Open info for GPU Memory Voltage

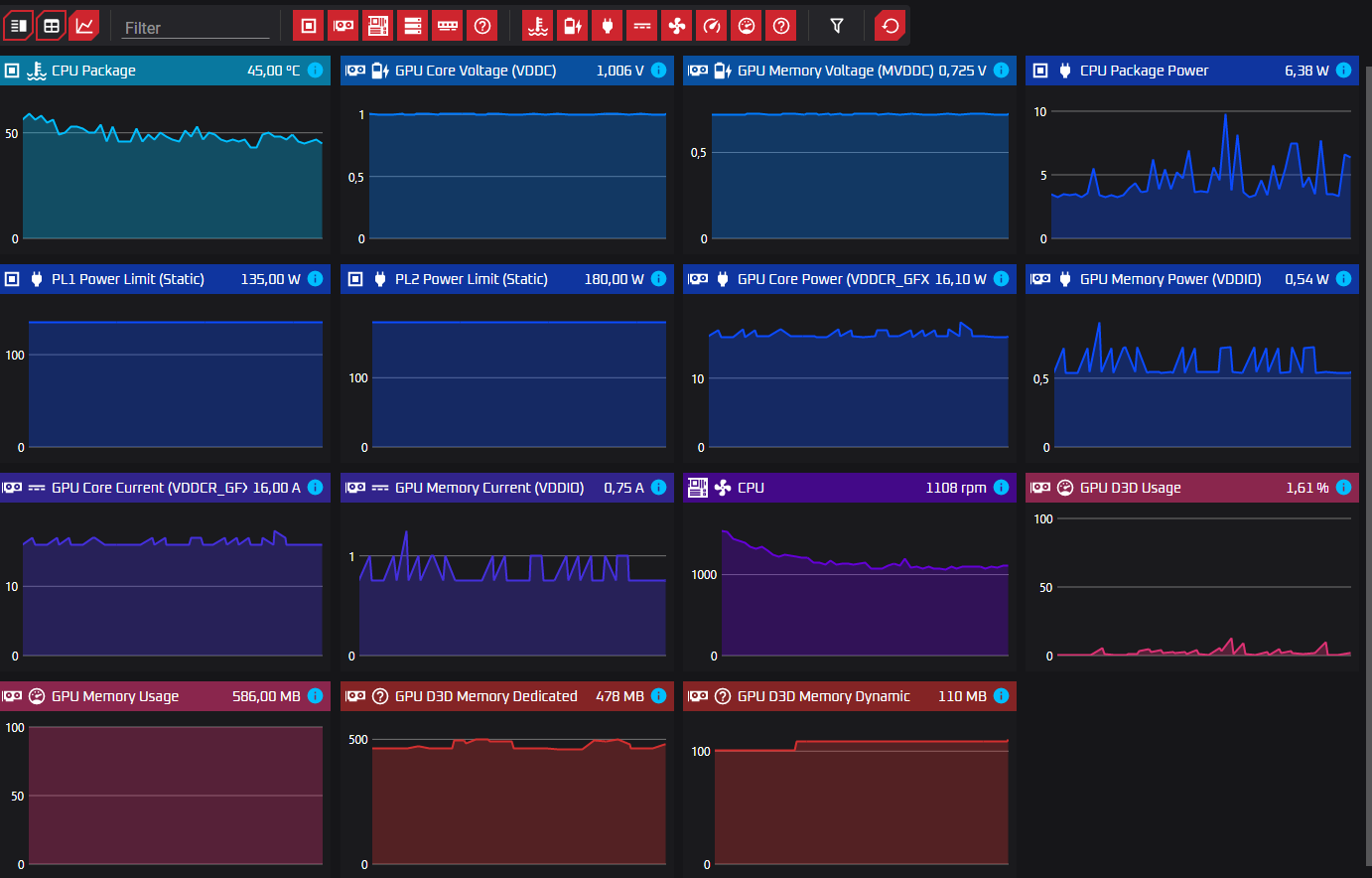click(1001, 71)
